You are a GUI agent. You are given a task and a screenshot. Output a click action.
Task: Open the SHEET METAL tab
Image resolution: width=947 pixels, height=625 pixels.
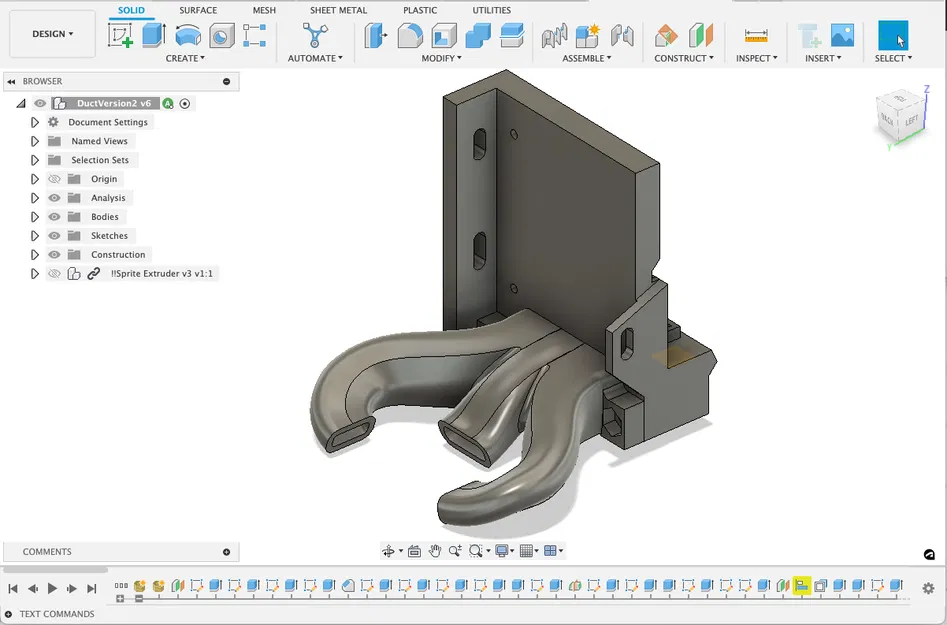point(337,10)
